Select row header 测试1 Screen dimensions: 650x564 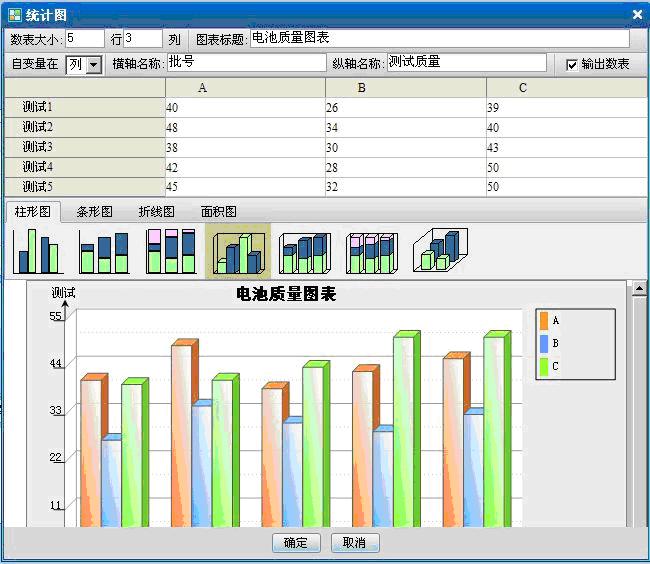point(85,107)
